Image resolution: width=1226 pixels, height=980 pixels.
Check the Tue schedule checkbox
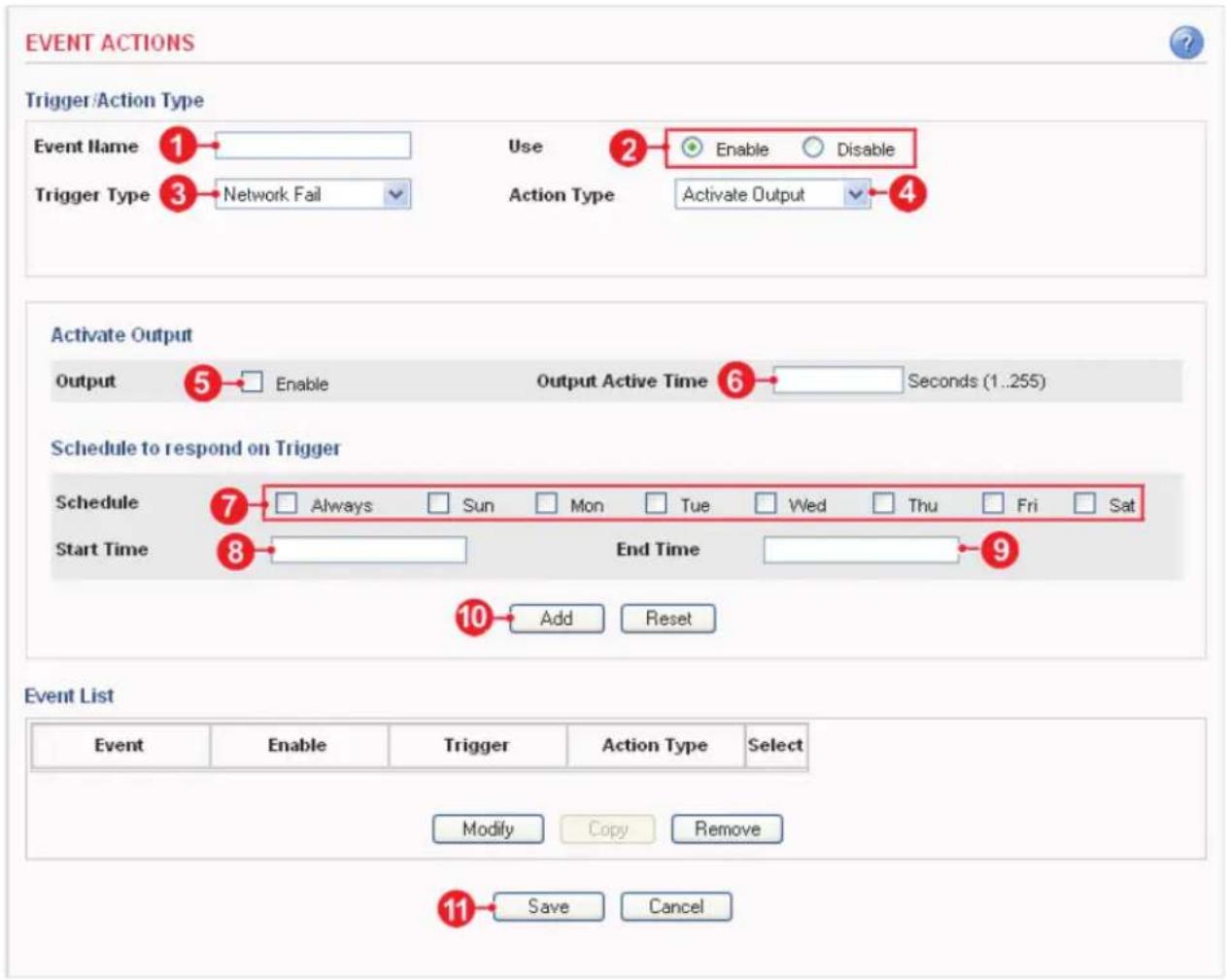click(x=657, y=503)
